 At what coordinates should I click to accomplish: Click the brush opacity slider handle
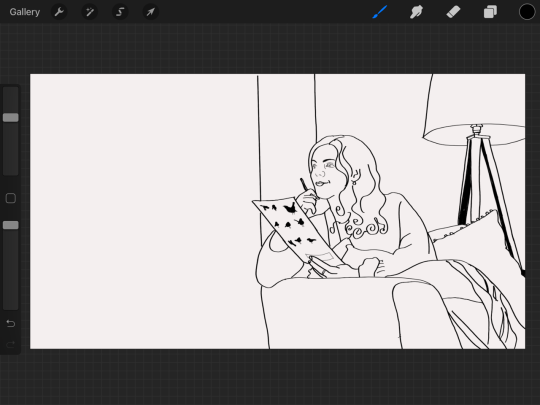11,225
